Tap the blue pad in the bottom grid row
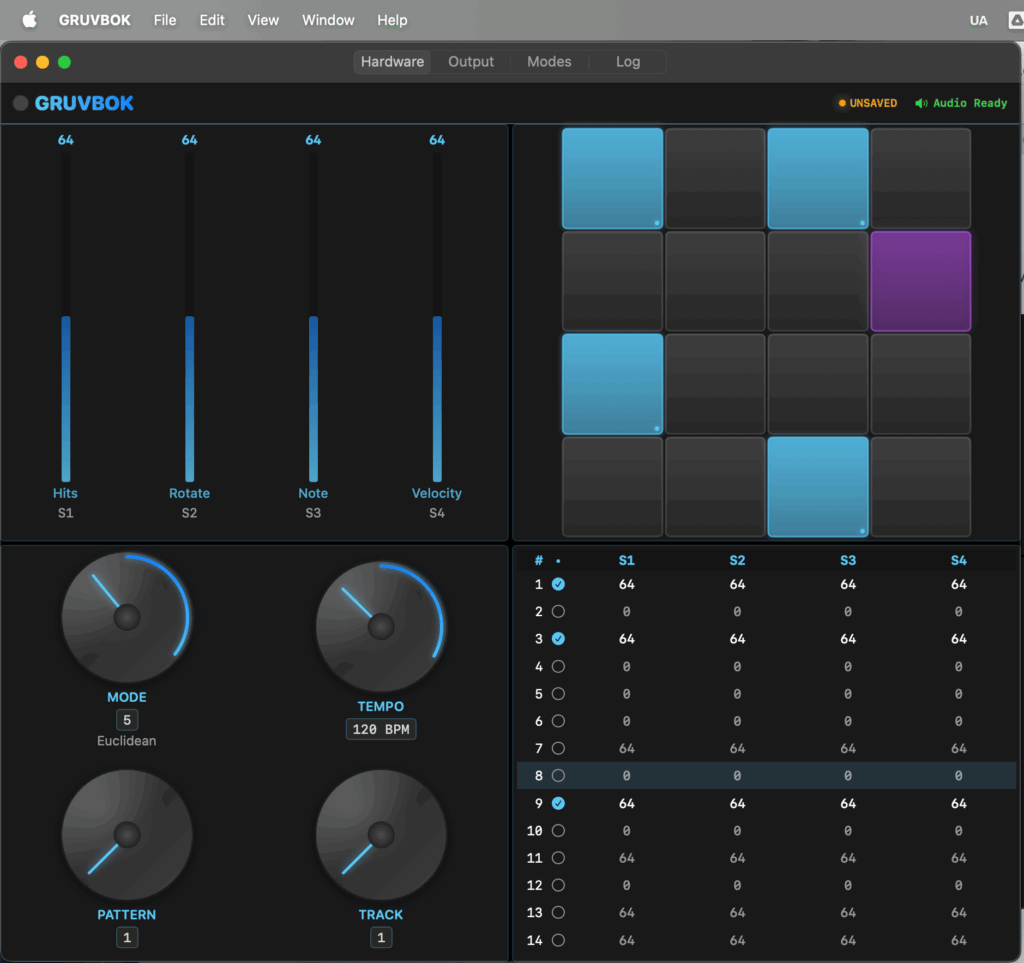Viewport: 1024px width, 963px height. tap(817, 487)
